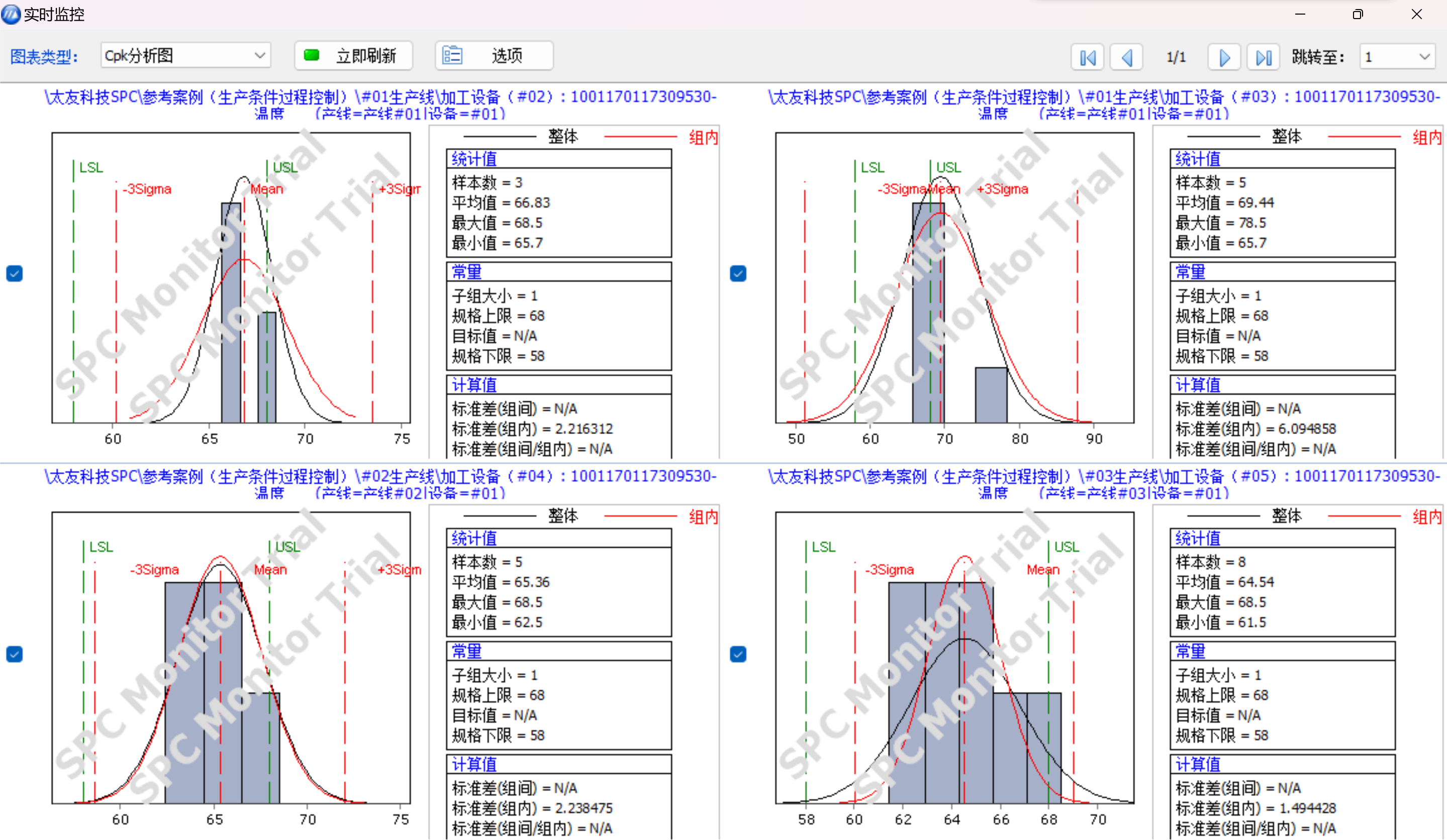Click the red 组内 legend line of chart #02
The image size is (1447, 840).
click(x=640, y=137)
